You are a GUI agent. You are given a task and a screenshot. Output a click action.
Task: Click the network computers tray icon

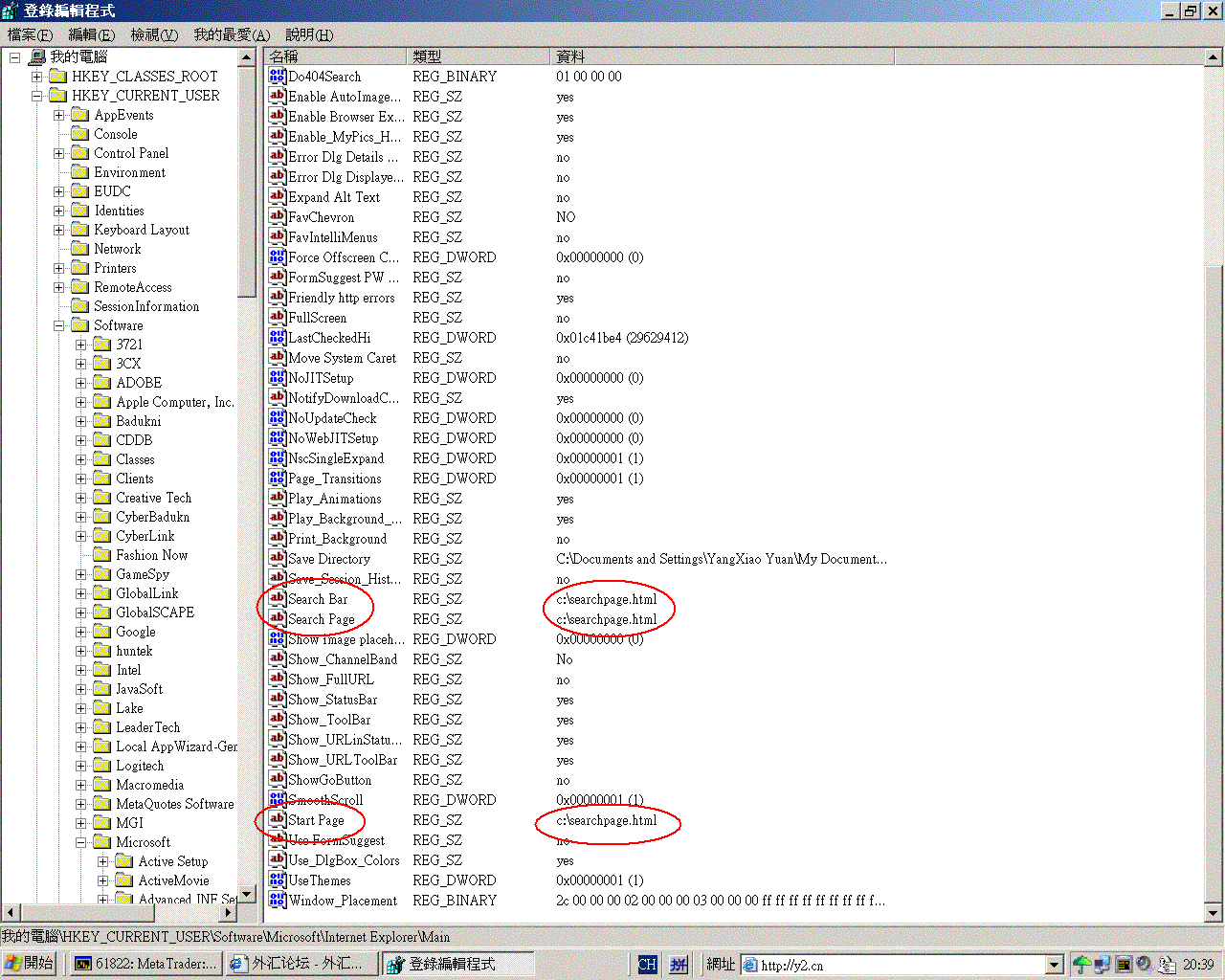click(x=1102, y=965)
